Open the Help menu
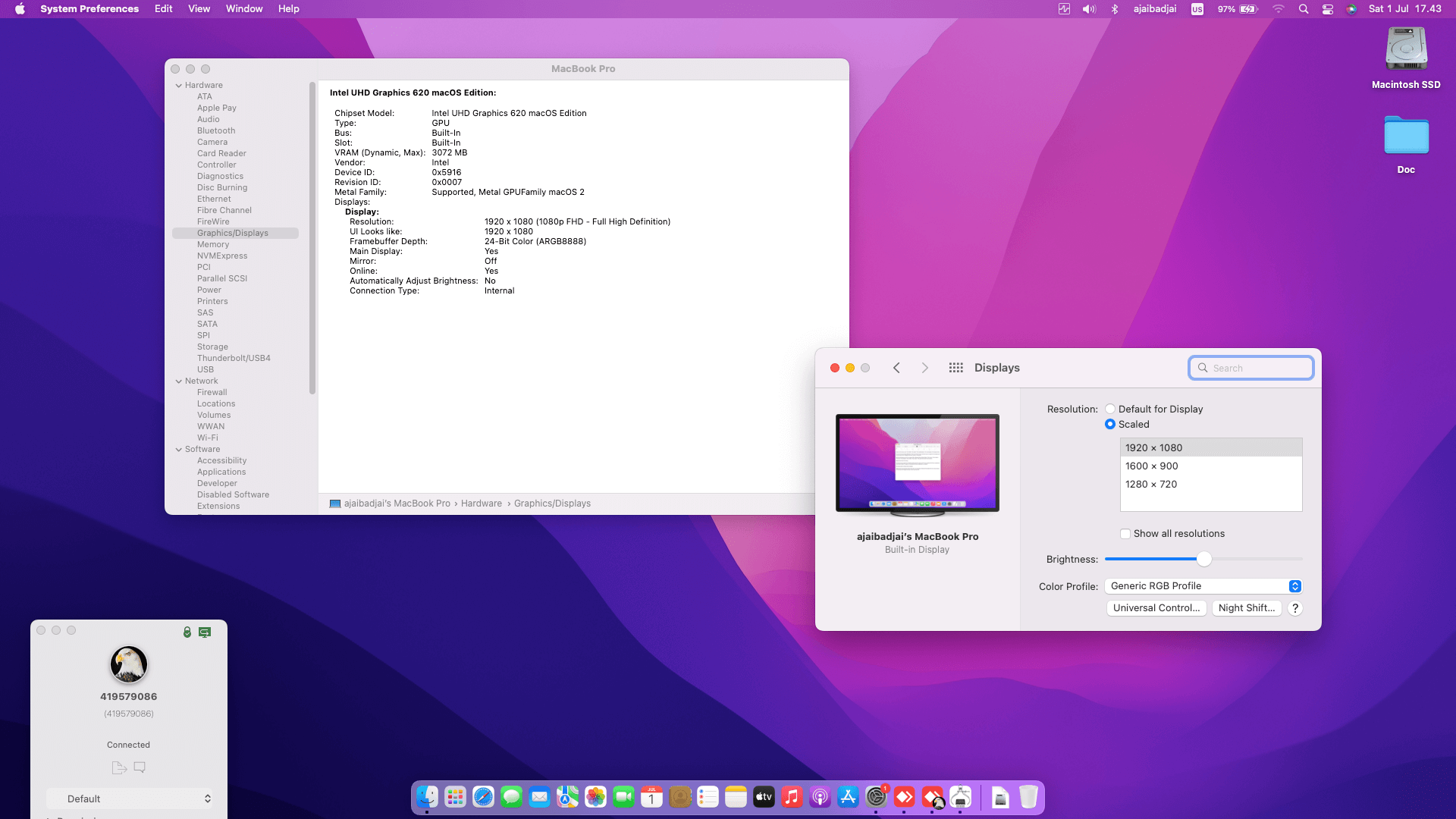Image resolution: width=1456 pixels, height=819 pixels. (x=288, y=9)
